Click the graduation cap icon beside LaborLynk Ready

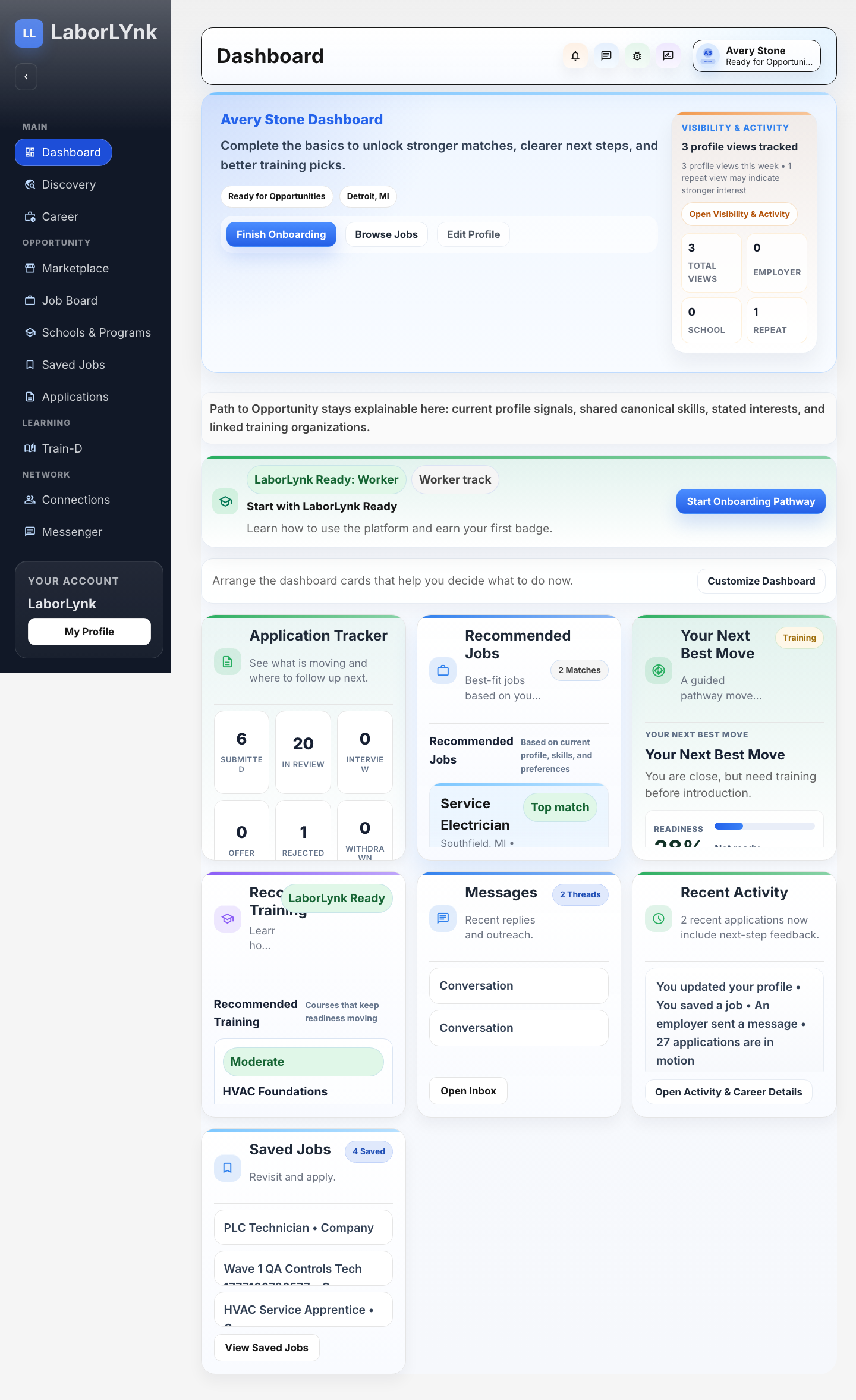point(225,501)
